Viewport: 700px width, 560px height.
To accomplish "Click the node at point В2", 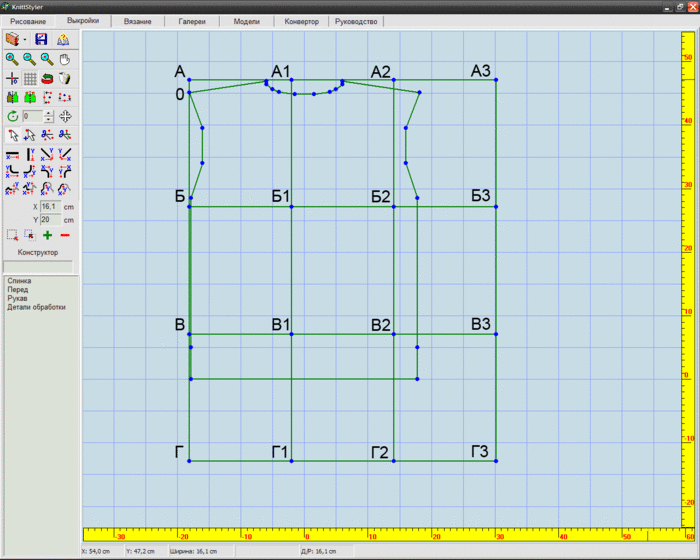I will [x=394, y=334].
